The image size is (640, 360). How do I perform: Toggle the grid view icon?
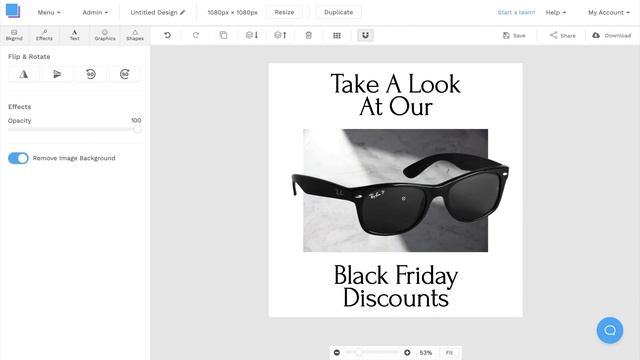point(337,36)
